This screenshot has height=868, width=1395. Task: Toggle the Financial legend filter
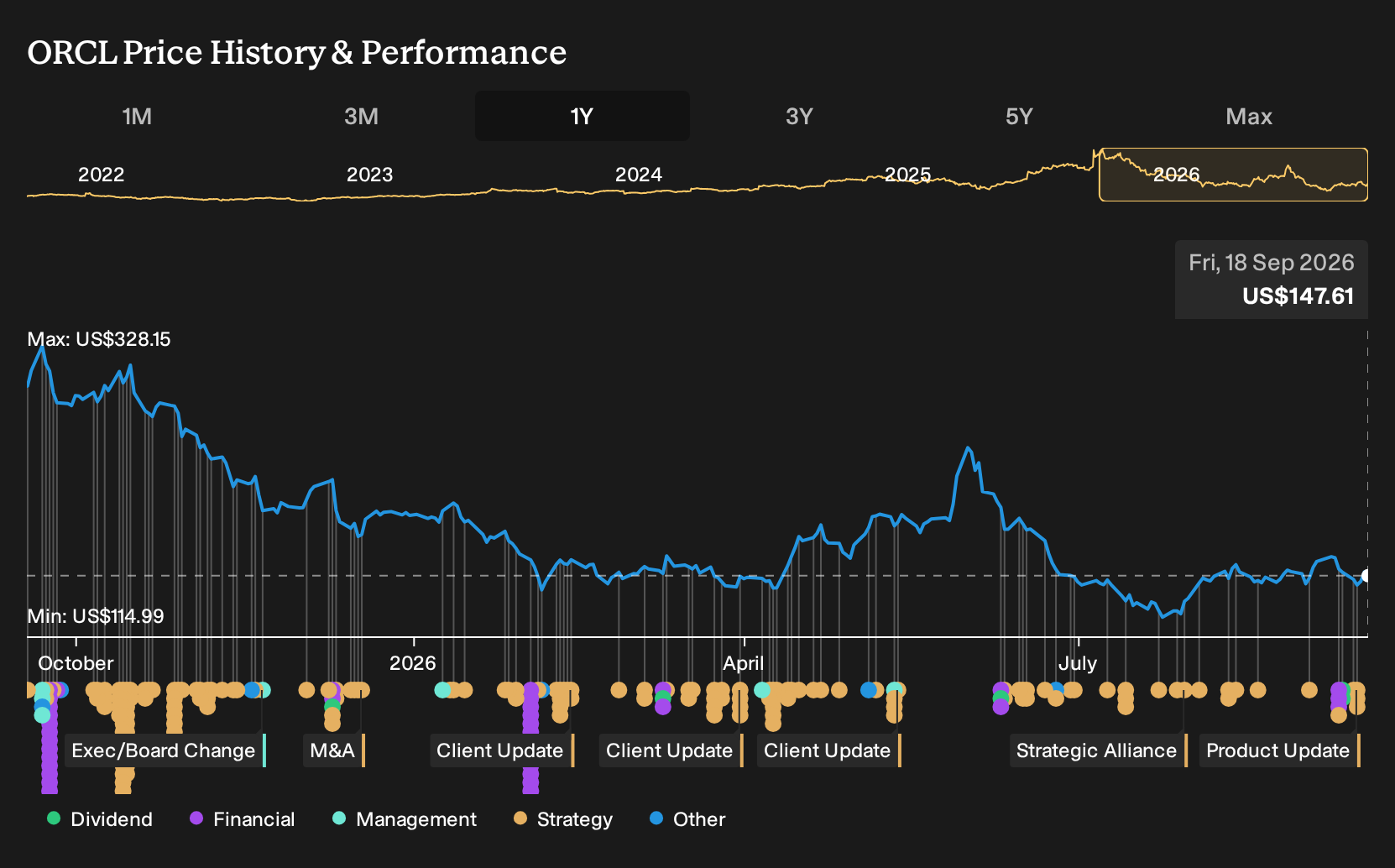[x=243, y=819]
